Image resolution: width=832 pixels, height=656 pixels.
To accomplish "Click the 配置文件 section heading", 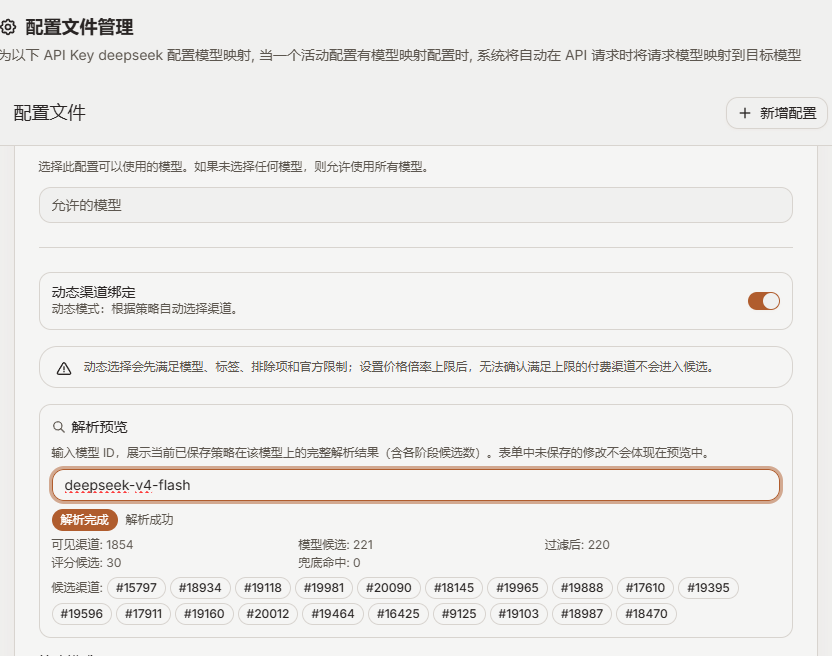I will coord(49,113).
